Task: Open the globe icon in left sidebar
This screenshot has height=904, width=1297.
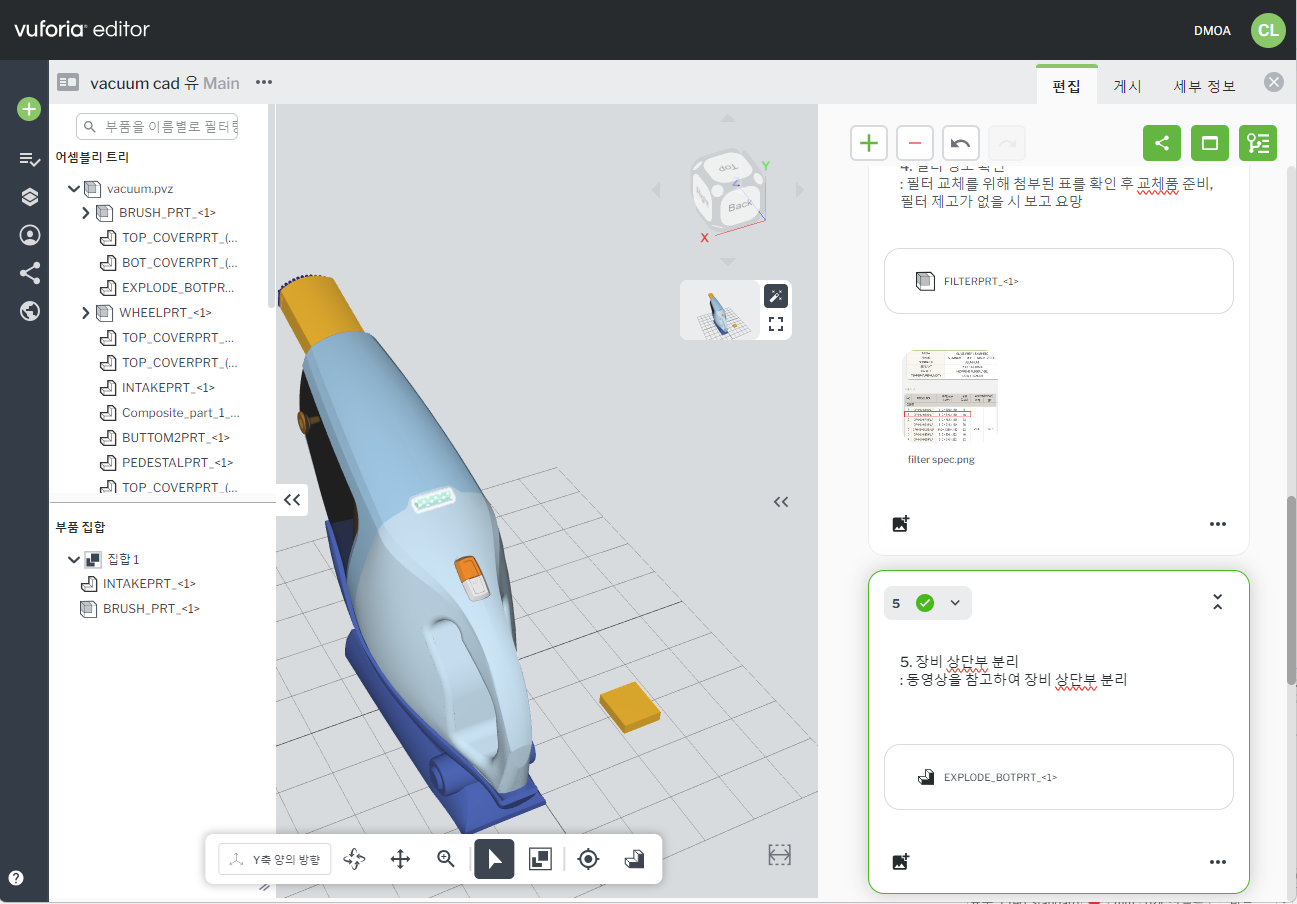Action: (29, 311)
